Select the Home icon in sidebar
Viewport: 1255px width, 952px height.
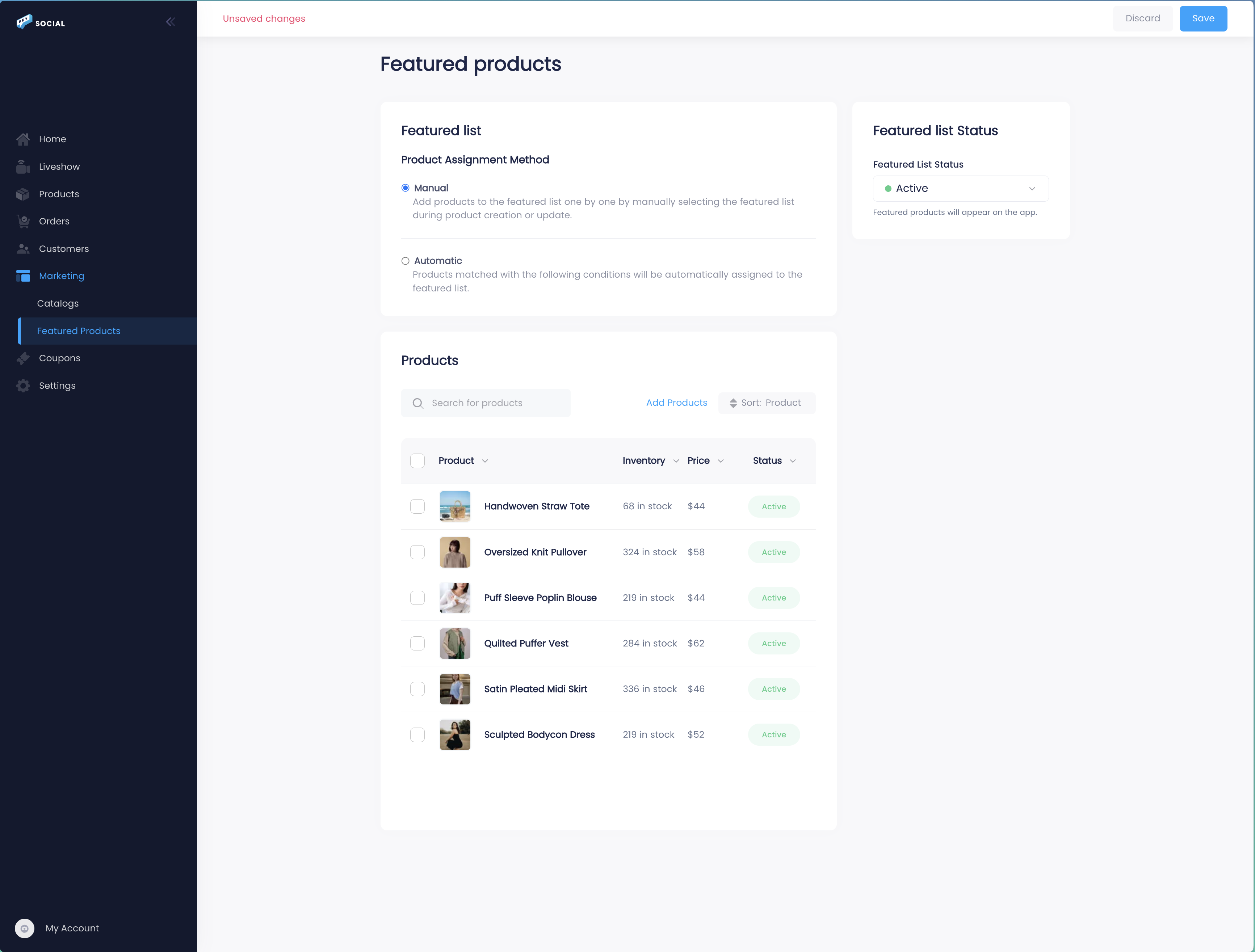23,138
